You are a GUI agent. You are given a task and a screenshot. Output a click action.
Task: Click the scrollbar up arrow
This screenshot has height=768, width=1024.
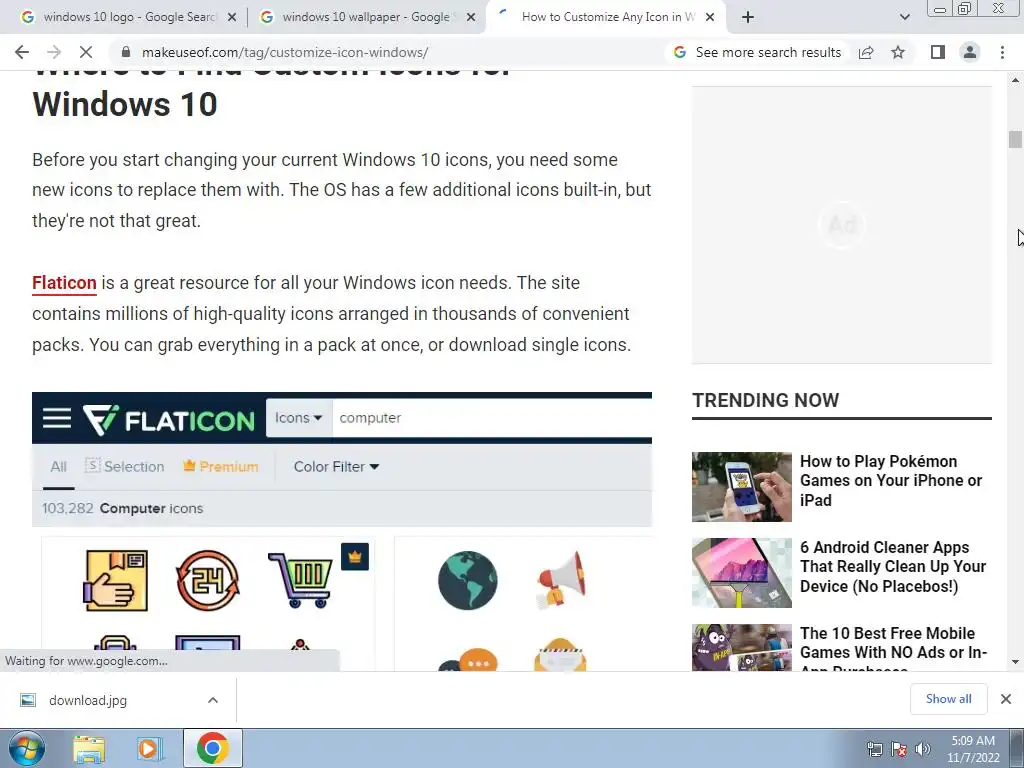click(1015, 80)
